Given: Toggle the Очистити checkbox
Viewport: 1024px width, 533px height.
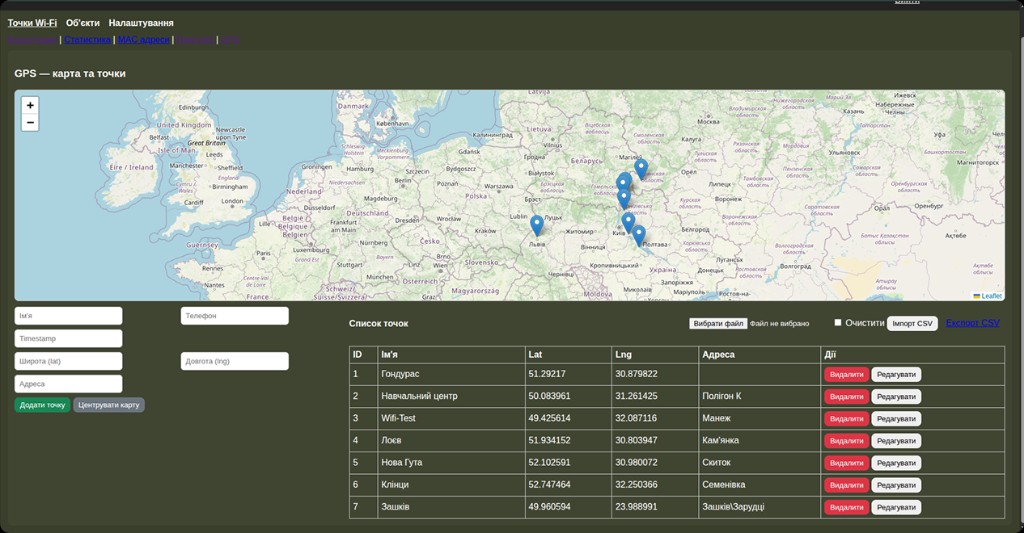Looking at the screenshot, I should (x=838, y=323).
